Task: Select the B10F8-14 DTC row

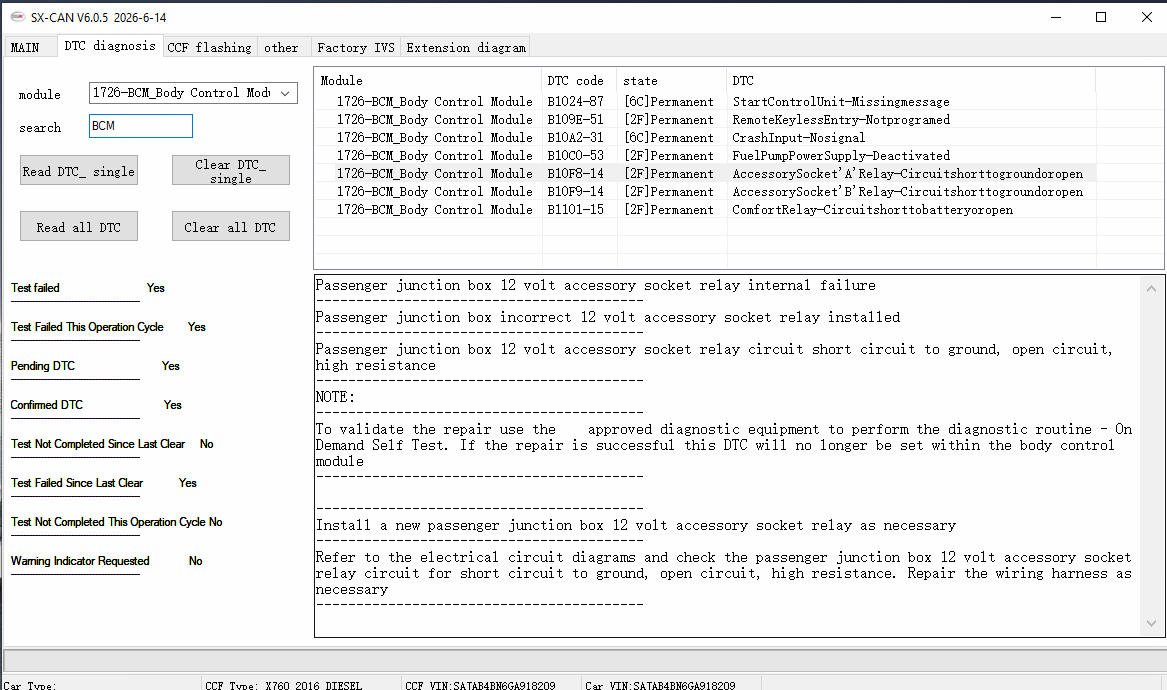Action: pyautogui.click(x=705, y=173)
